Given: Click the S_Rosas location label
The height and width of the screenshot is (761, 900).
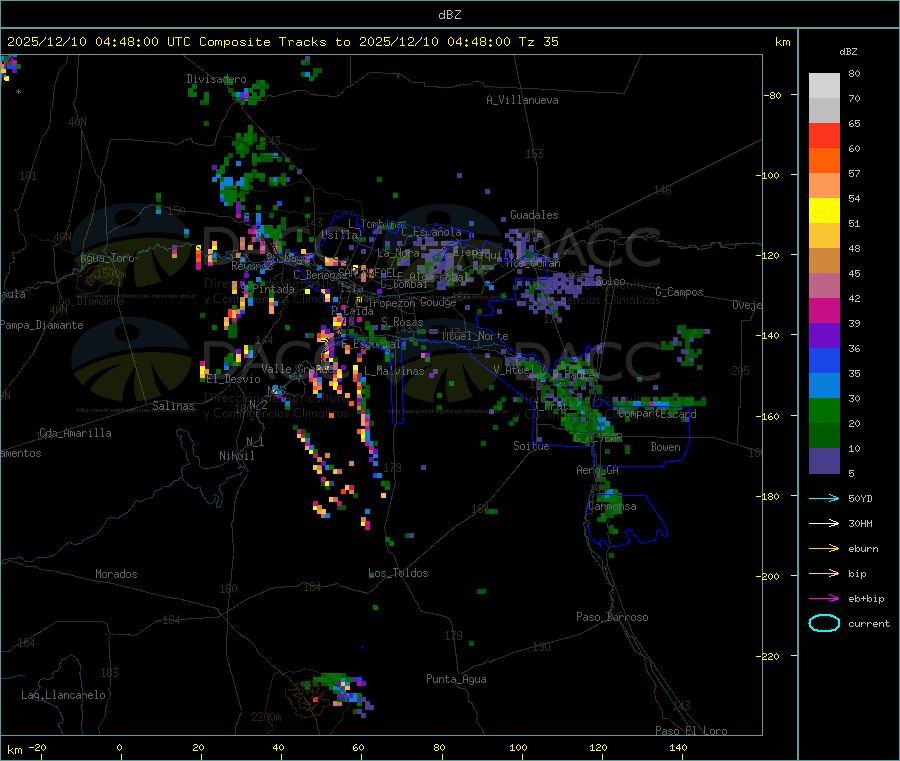Looking at the screenshot, I should (402, 322).
